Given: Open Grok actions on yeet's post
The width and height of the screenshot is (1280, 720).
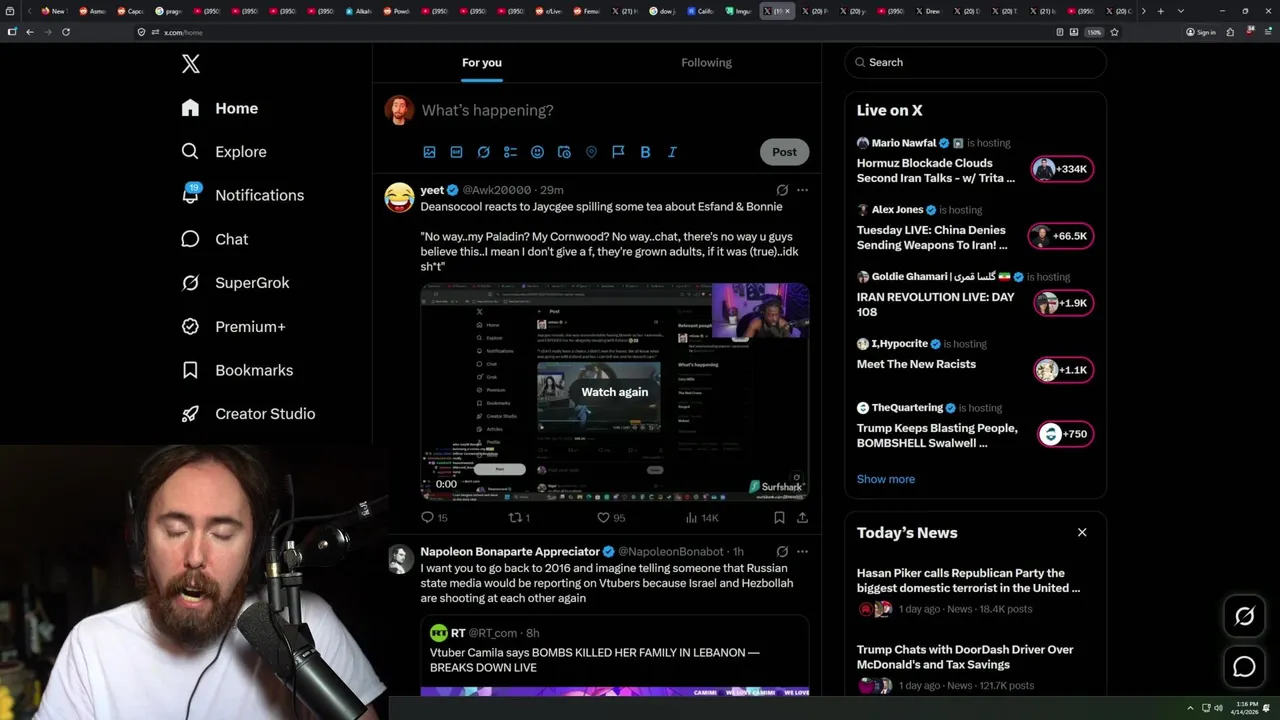Looking at the screenshot, I should (x=782, y=190).
